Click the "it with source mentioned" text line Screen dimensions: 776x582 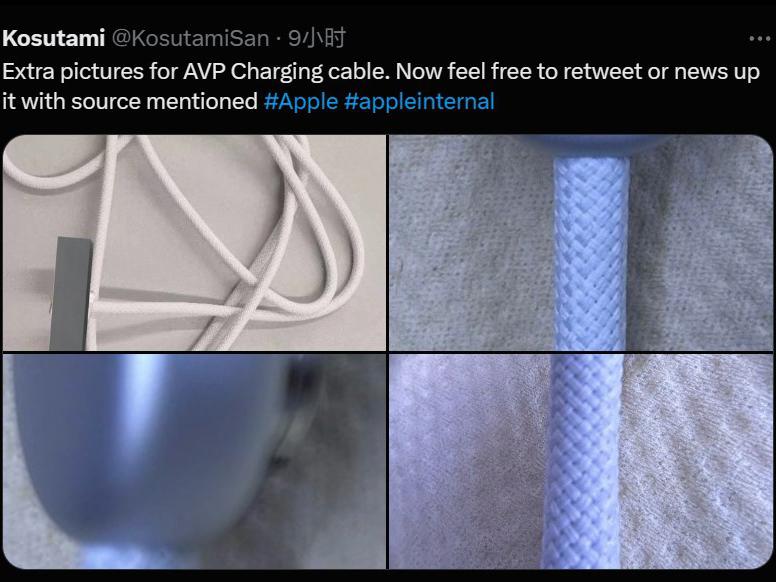(x=130, y=101)
